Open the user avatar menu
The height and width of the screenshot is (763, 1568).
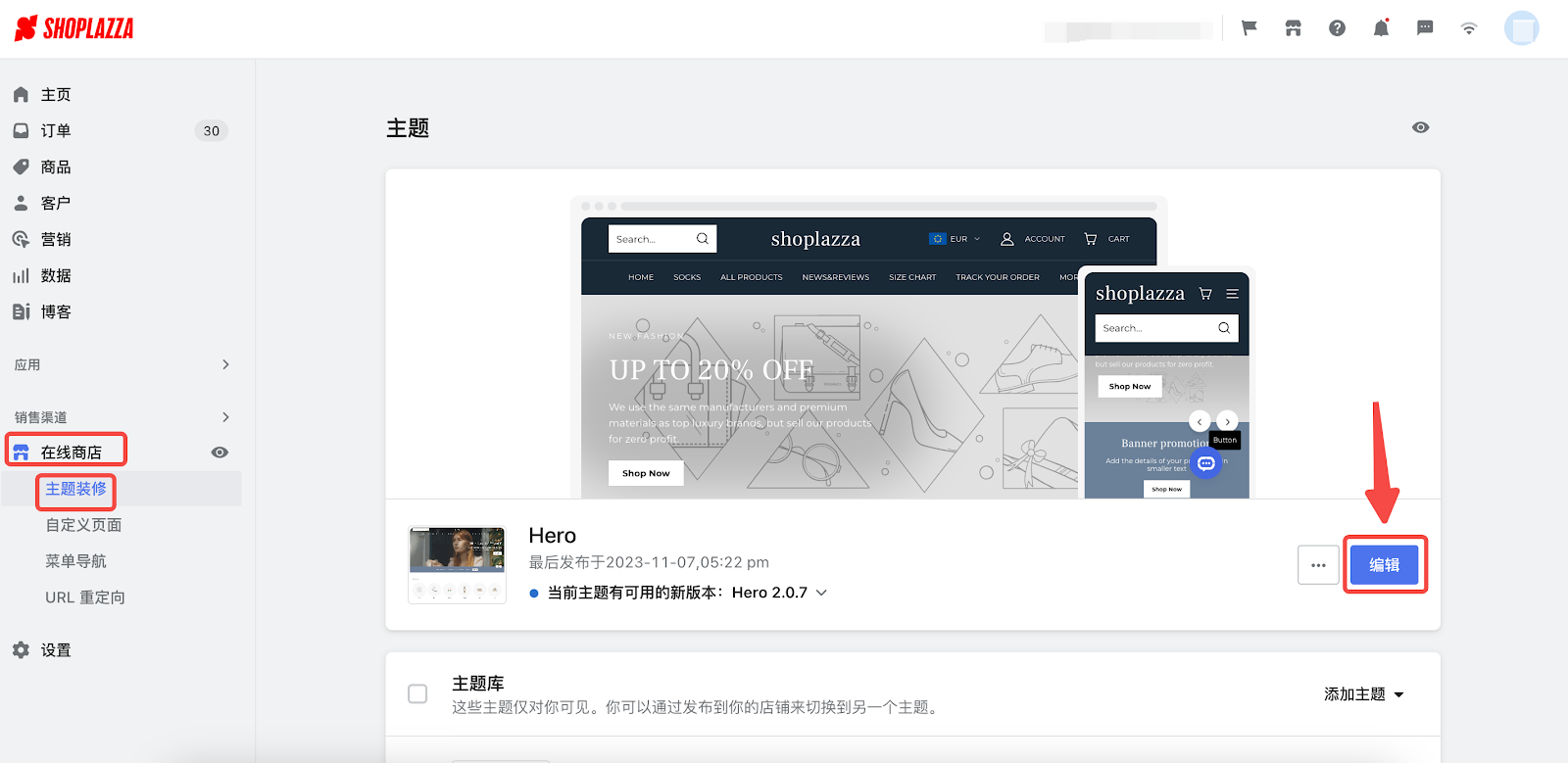tap(1522, 28)
